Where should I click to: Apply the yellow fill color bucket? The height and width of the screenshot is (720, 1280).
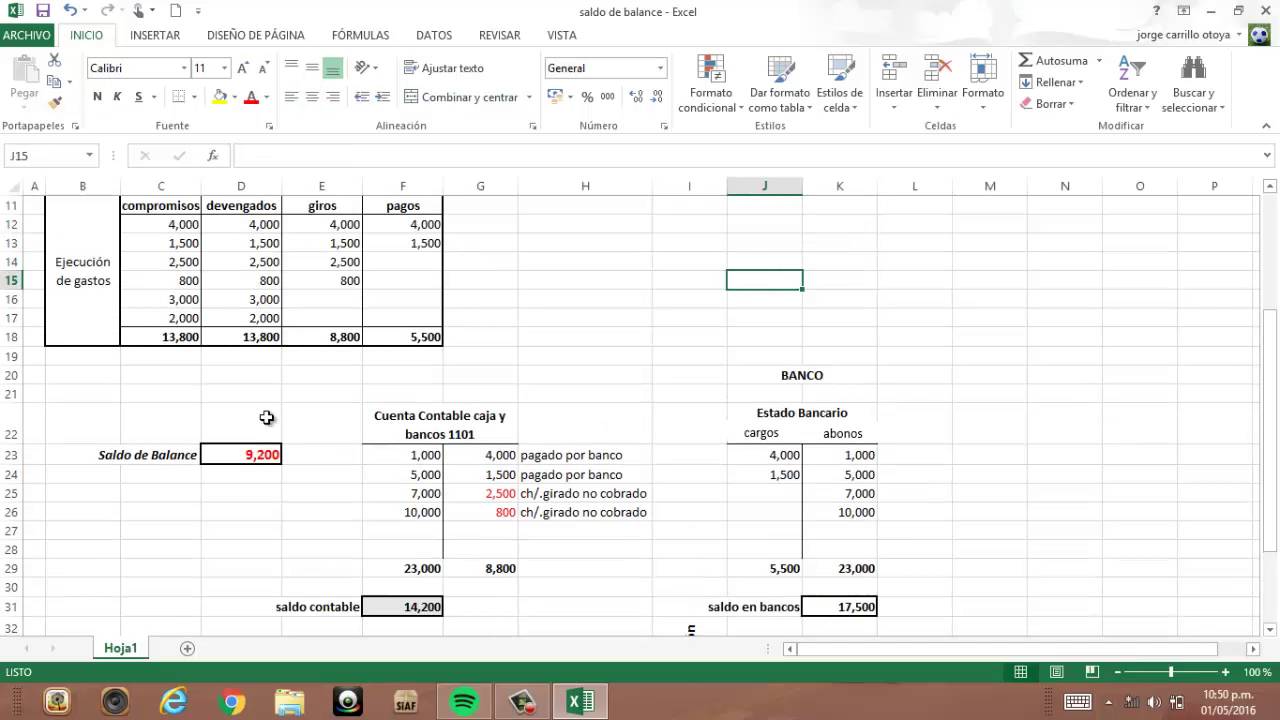click(x=220, y=97)
